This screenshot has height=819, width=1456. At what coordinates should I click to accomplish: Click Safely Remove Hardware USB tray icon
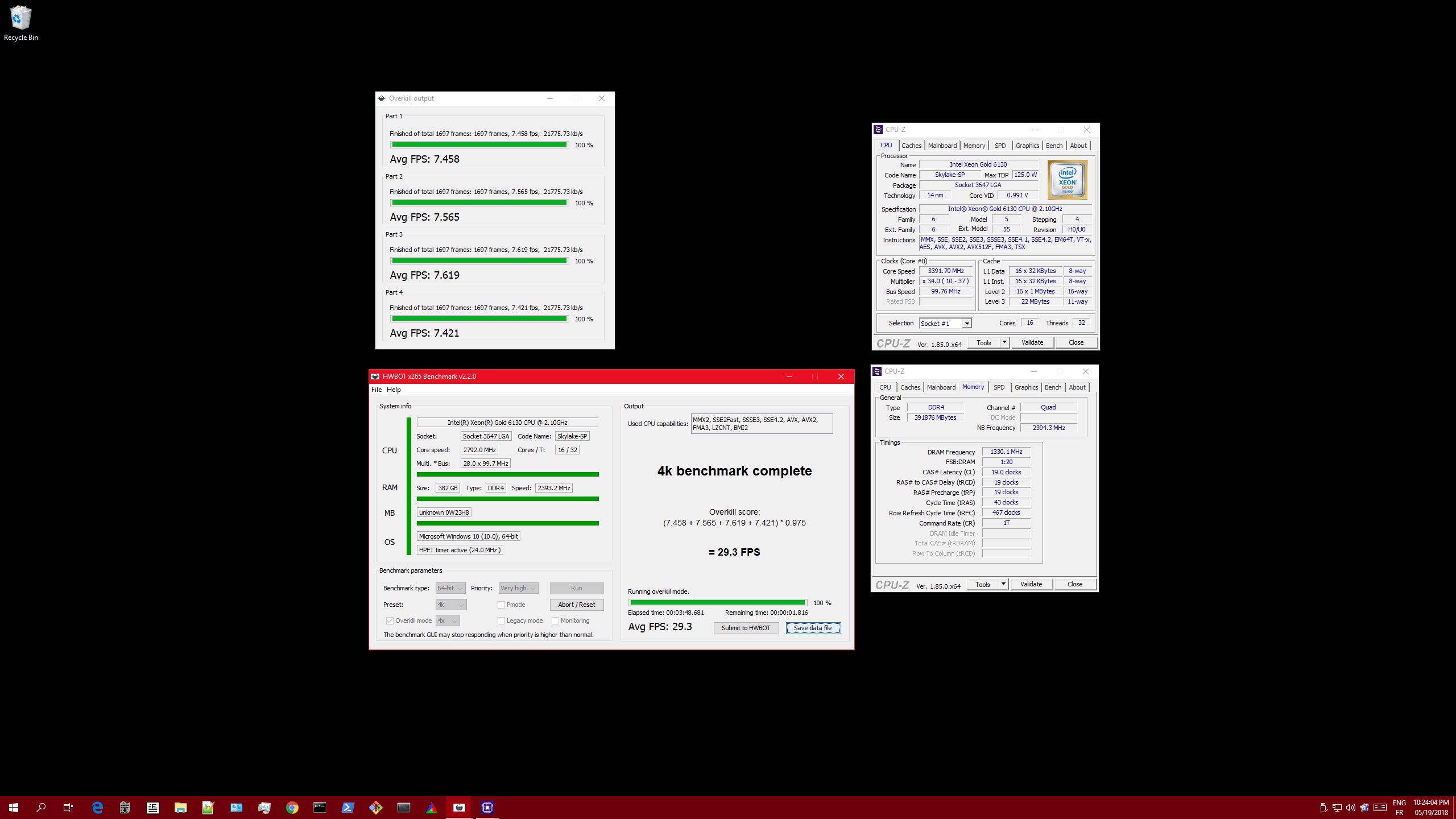[x=1323, y=808]
